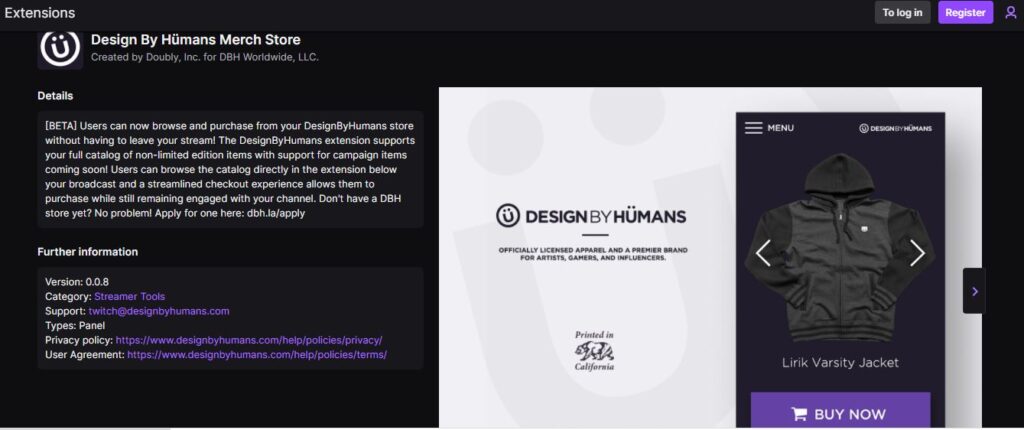Click the To log in button
Screen dimensions: 1024x430
tap(903, 12)
